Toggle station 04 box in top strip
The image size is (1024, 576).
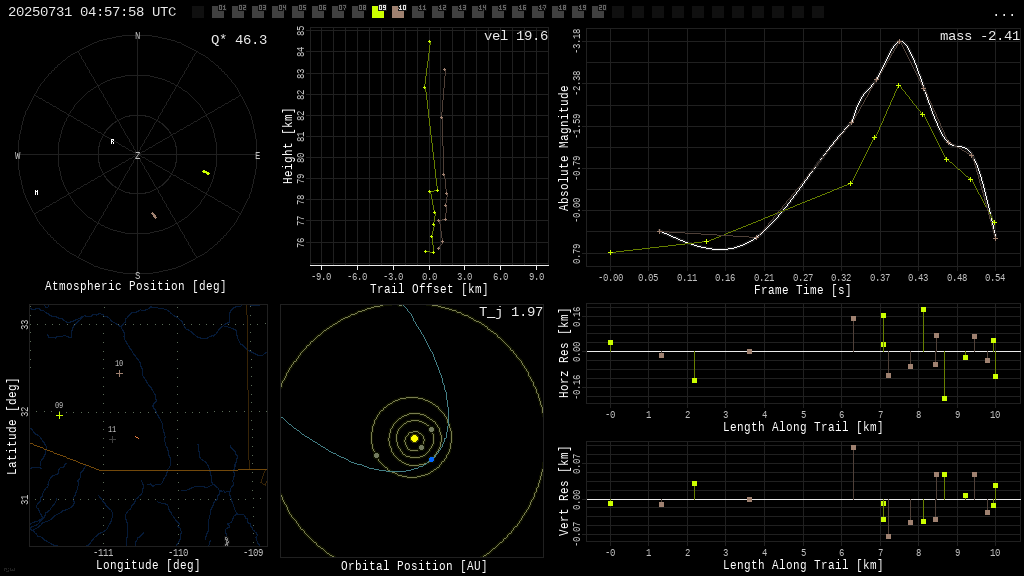(278, 12)
